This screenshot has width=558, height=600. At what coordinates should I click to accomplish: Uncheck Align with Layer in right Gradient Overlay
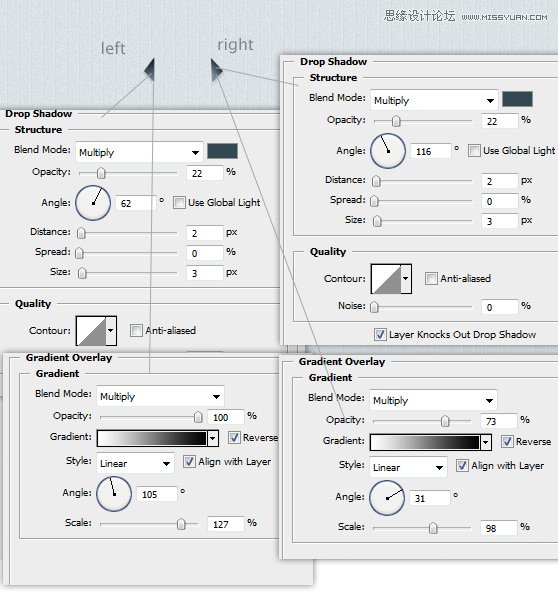pos(462,465)
